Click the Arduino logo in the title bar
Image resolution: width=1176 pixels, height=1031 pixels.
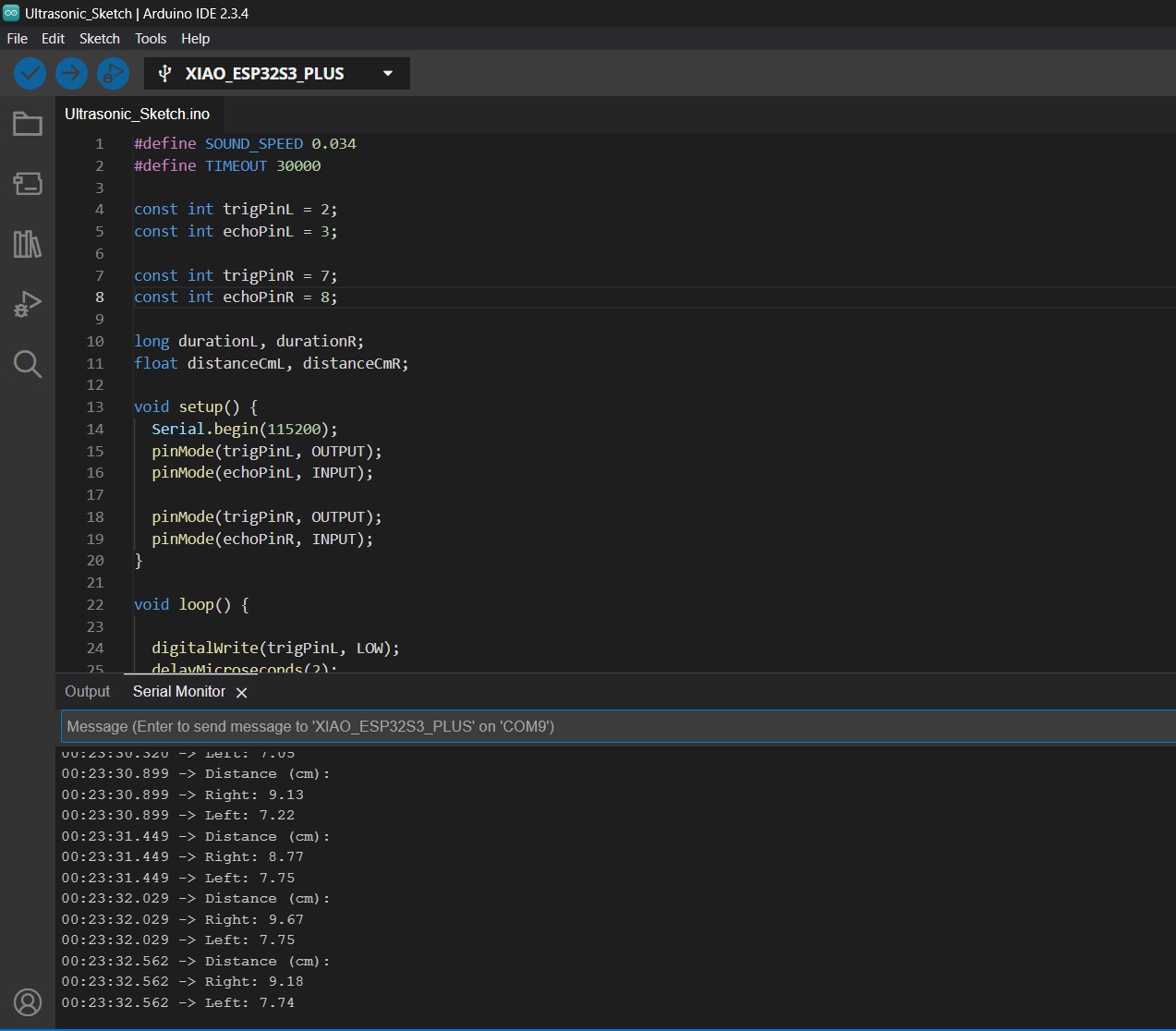pyautogui.click(x=12, y=13)
